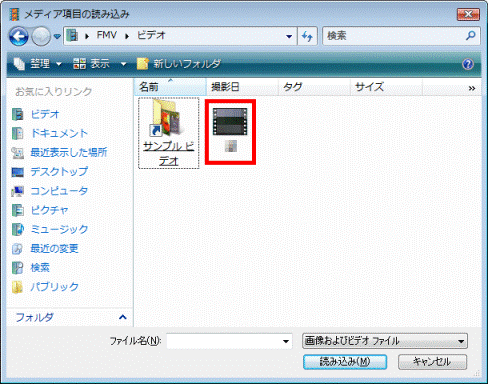Click the 整理 toolbar icon
Screen dimensions: 488x384
pos(19,64)
